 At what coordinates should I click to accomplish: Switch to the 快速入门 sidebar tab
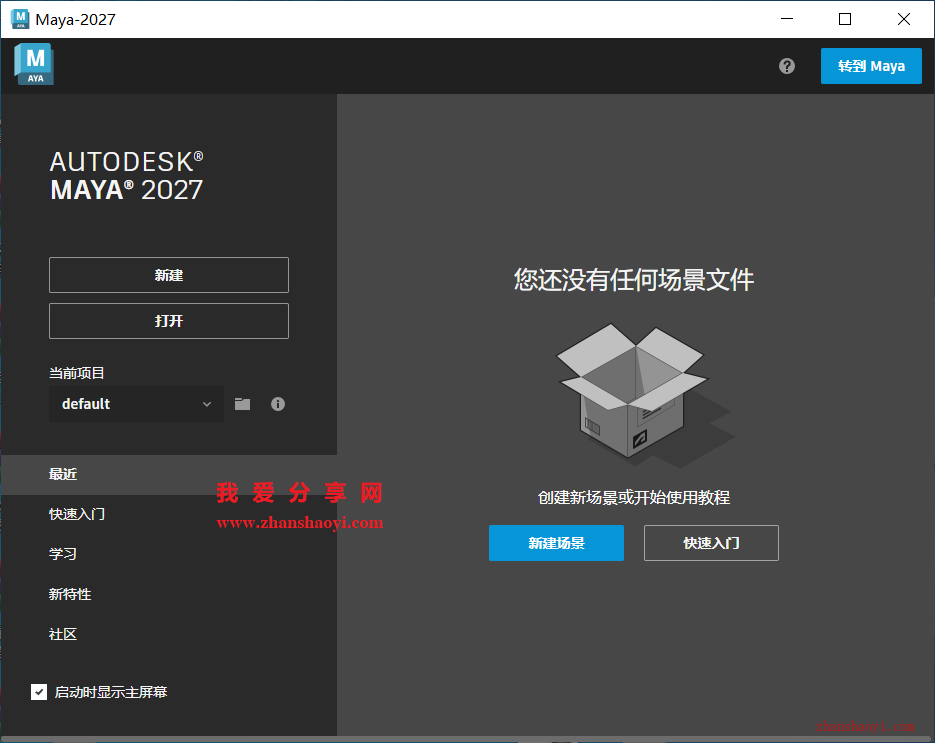pos(77,514)
